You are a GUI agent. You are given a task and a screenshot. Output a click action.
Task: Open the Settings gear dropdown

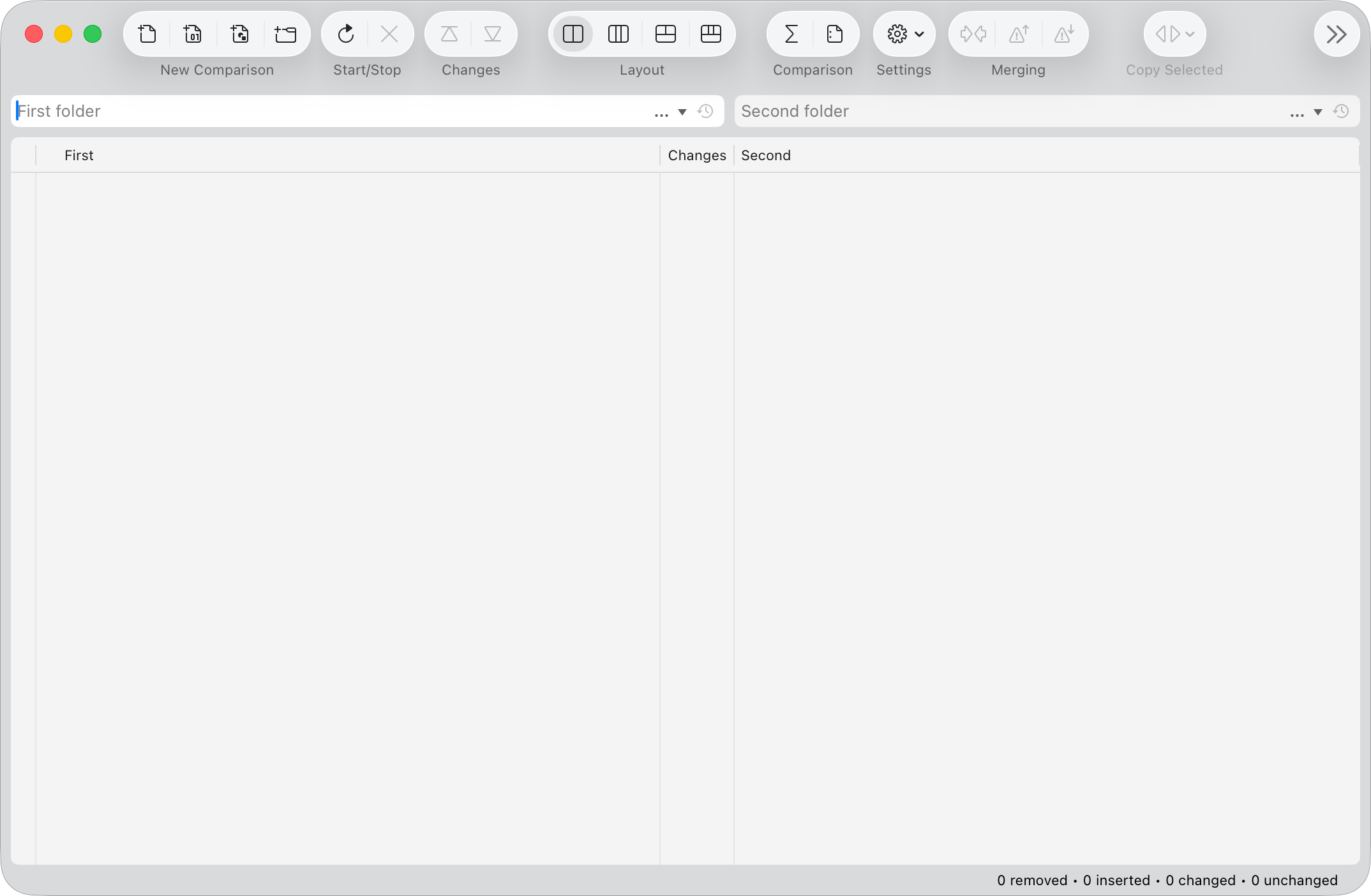click(904, 34)
